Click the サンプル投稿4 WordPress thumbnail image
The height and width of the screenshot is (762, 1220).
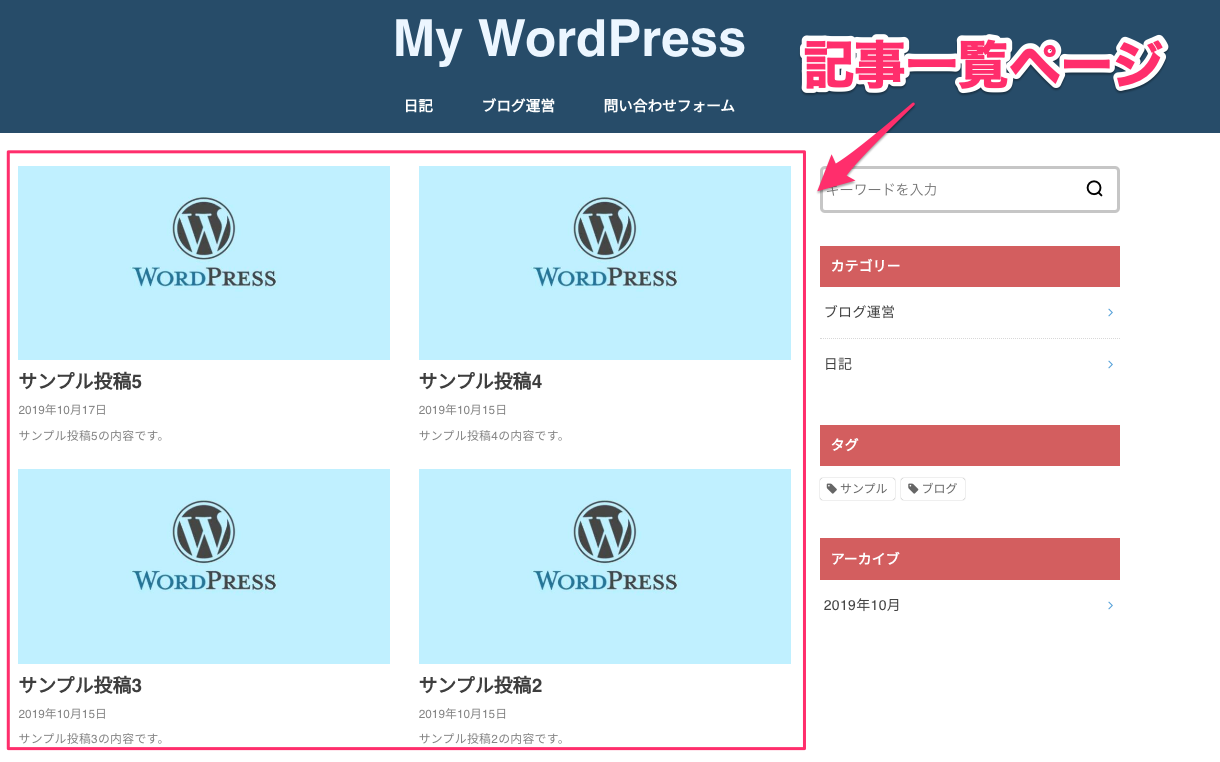pyautogui.click(x=605, y=262)
